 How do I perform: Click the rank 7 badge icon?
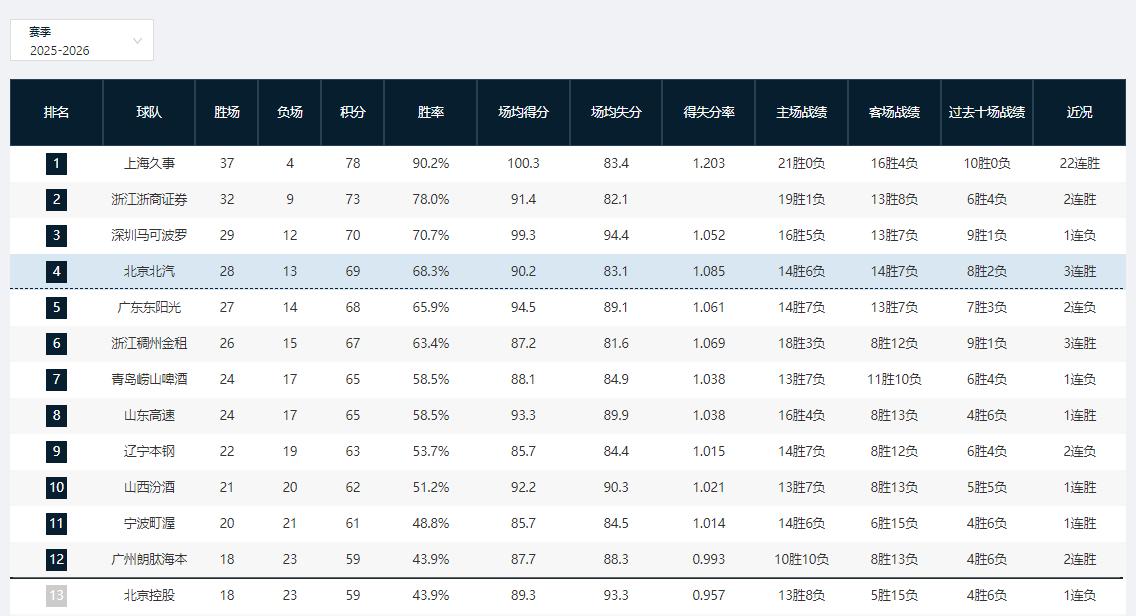coord(57,380)
